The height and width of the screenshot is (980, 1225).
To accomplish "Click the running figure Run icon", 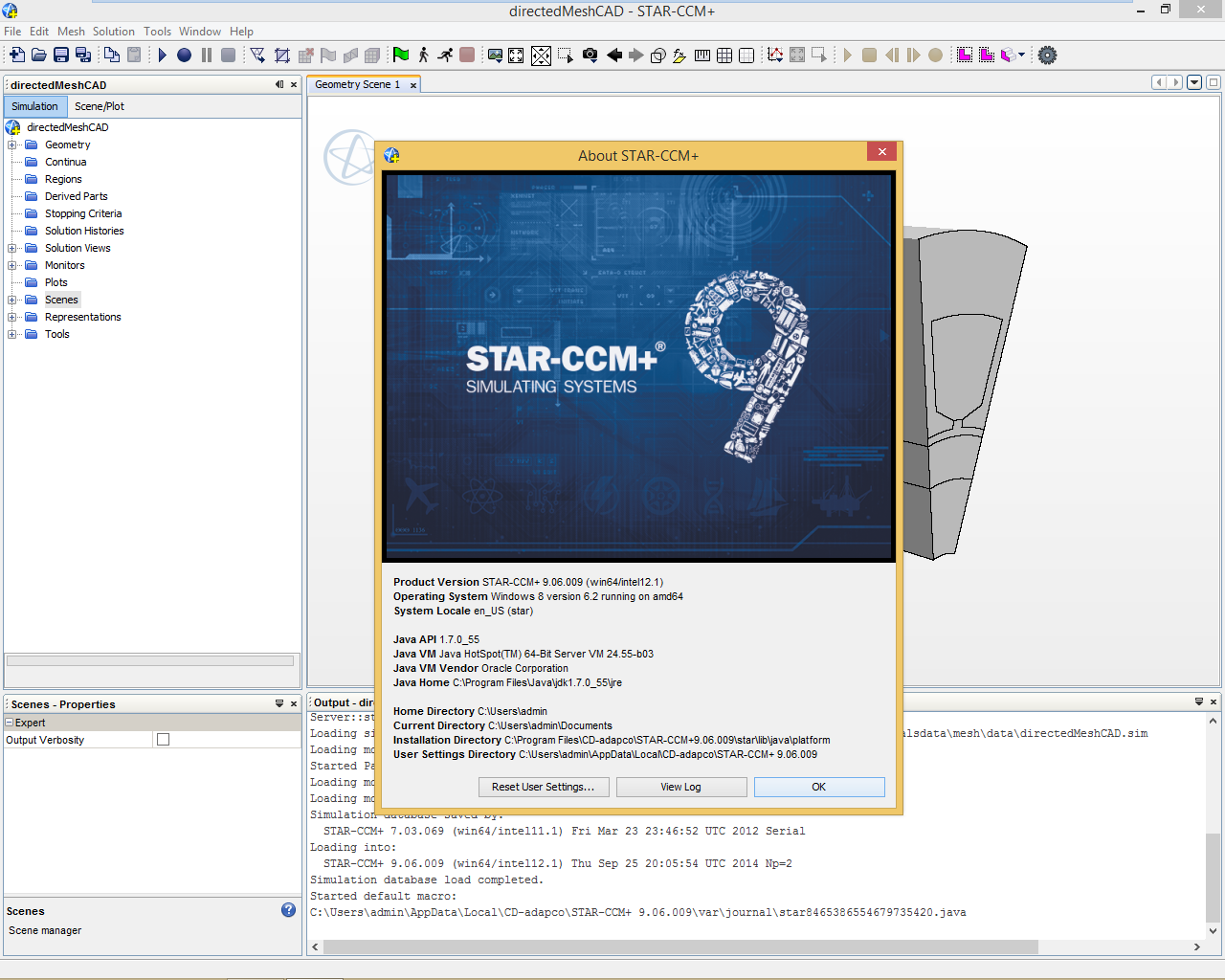I will point(445,56).
